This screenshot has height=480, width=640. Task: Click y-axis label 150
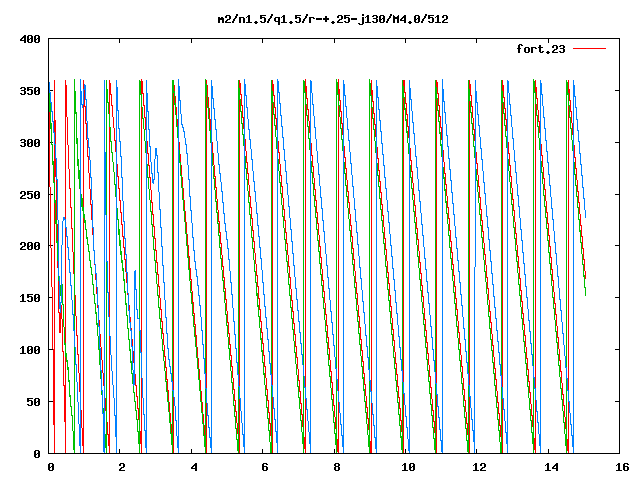[30, 298]
